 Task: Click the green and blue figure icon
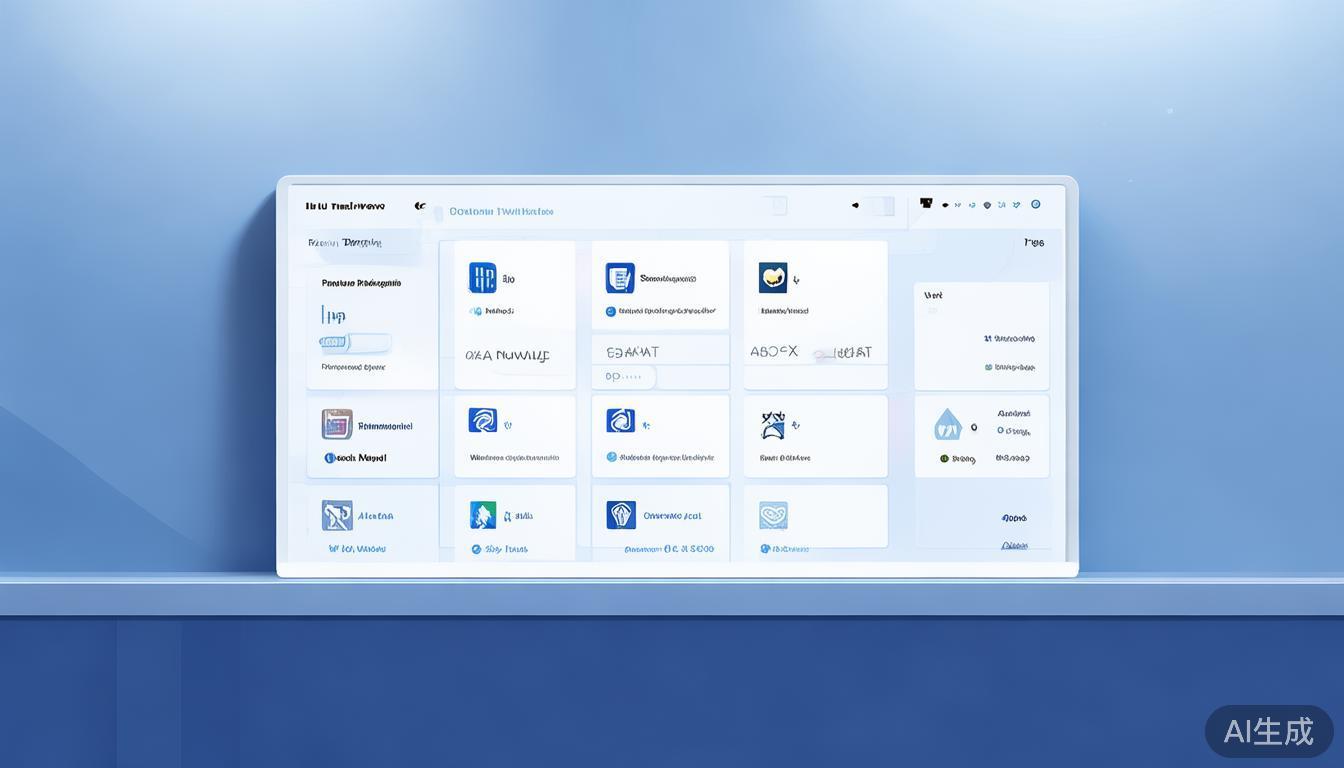483,515
